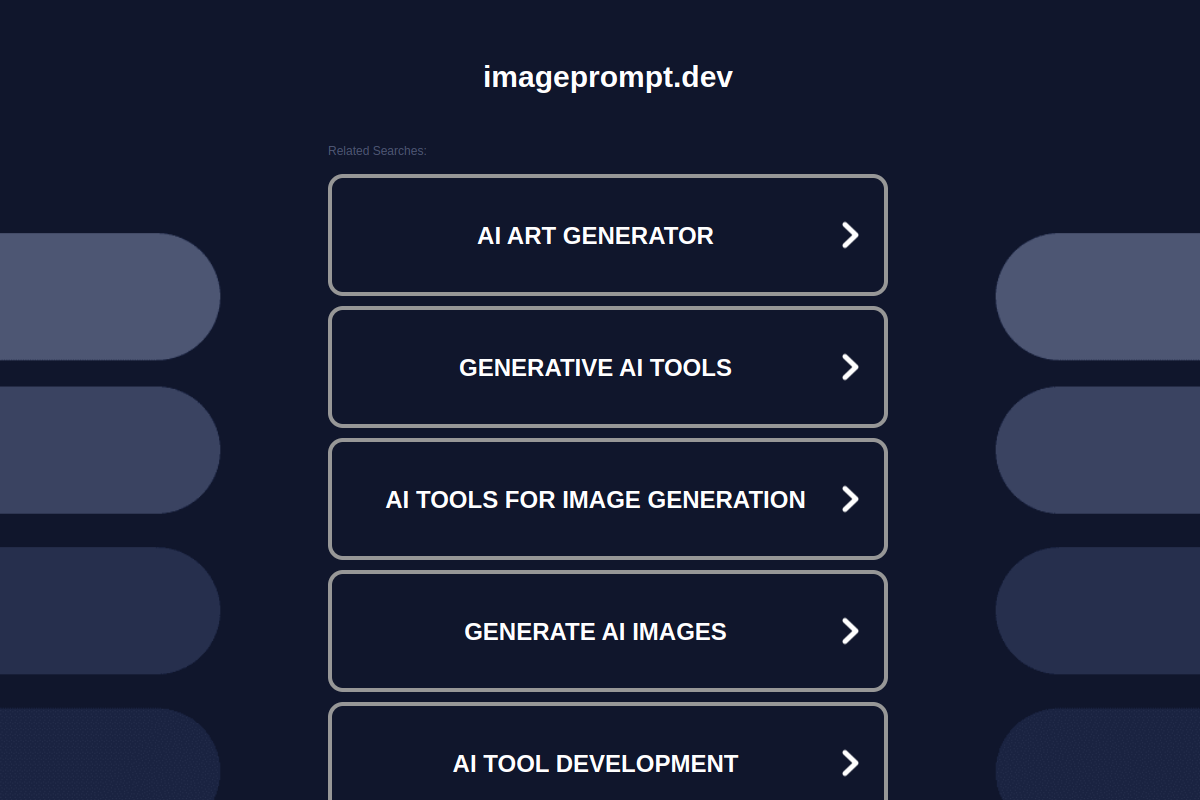
Task: Open the GENERATE AI IMAGES link
Action: pos(608,631)
